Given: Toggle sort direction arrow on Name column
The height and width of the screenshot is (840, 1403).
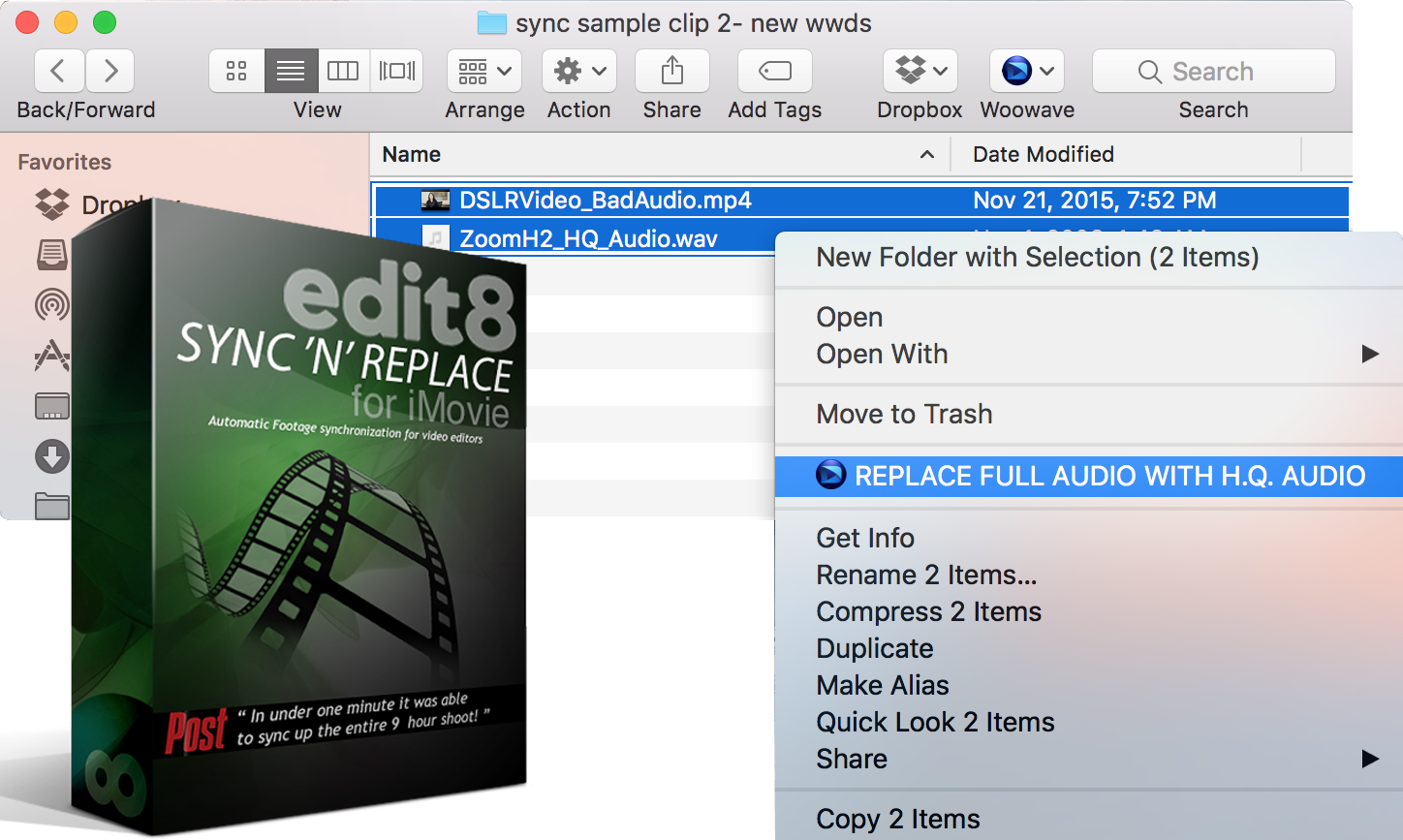Looking at the screenshot, I should (x=926, y=155).
